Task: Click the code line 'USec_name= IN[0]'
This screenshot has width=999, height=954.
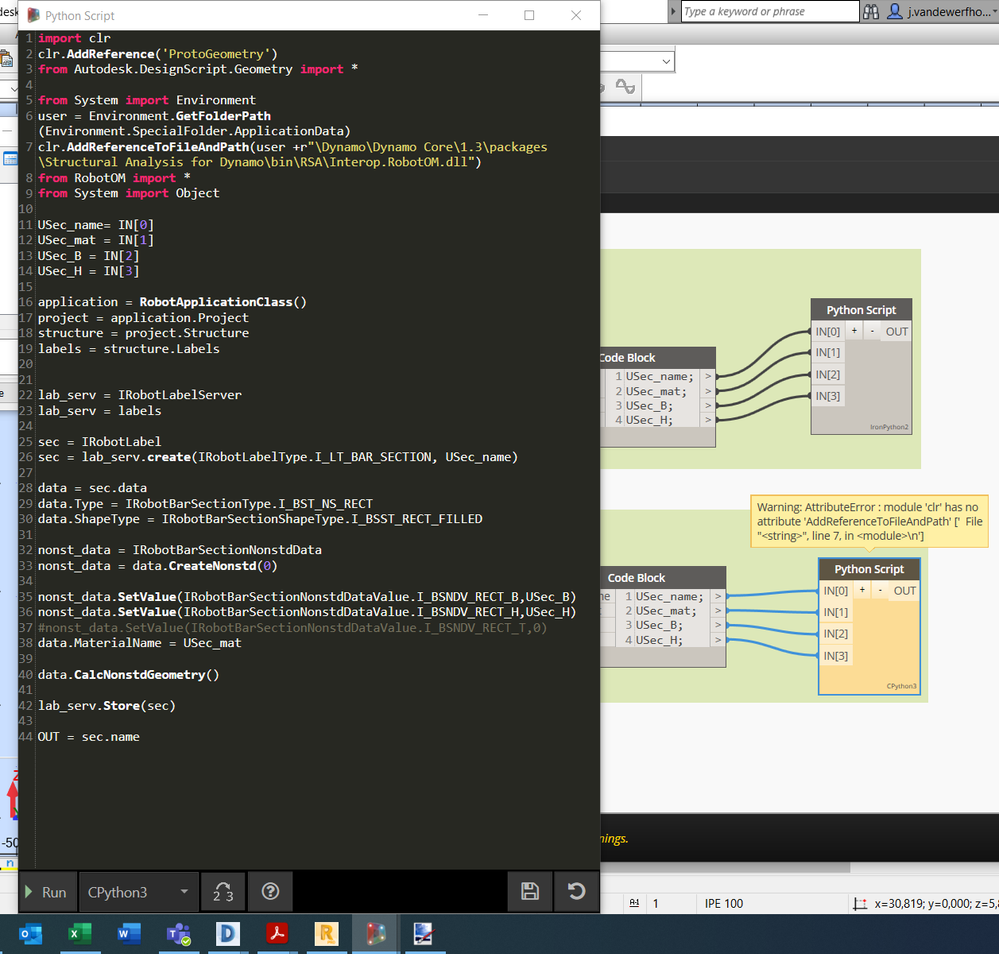Action: point(96,225)
